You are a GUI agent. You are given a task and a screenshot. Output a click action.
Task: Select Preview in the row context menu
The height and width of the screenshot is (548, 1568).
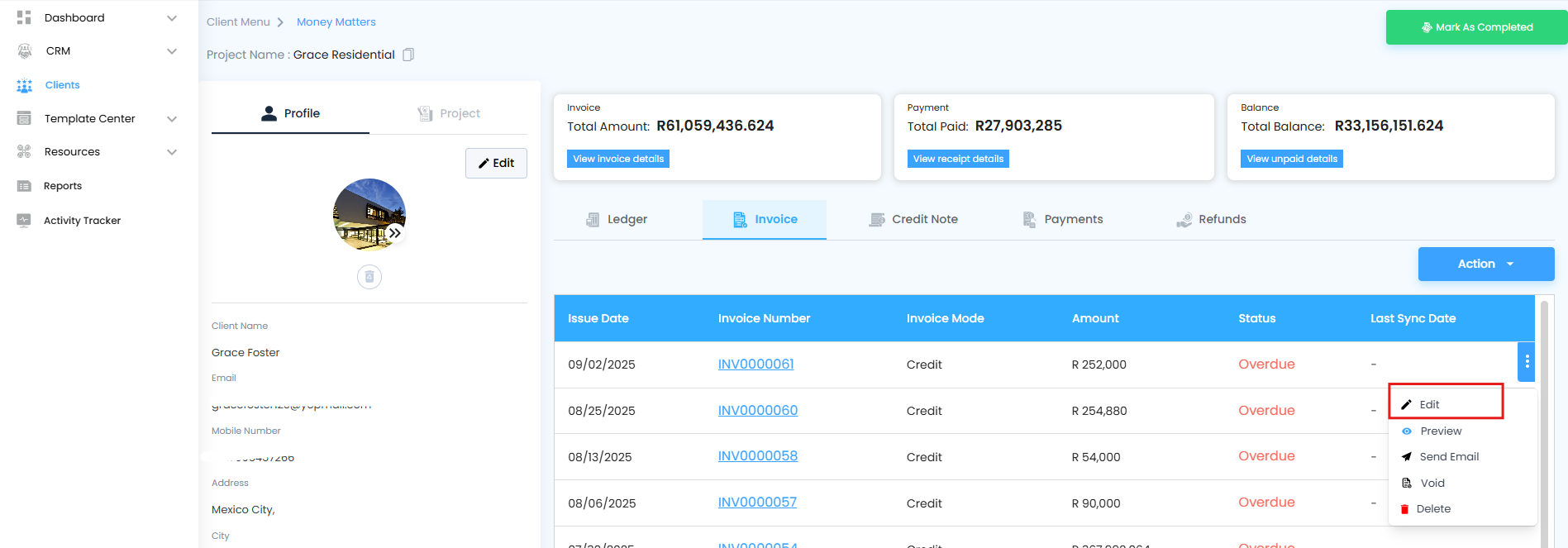[x=1462, y=431]
